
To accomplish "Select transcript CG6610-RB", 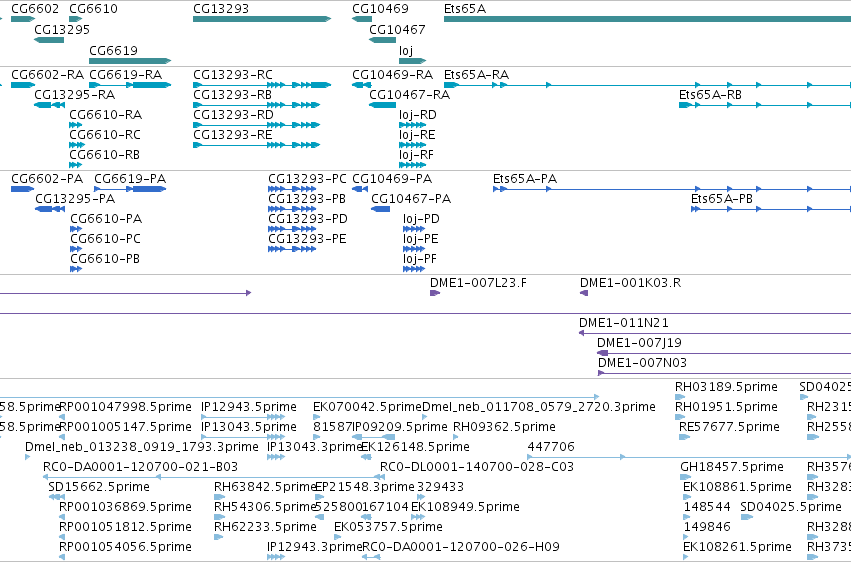I will click(75, 165).
